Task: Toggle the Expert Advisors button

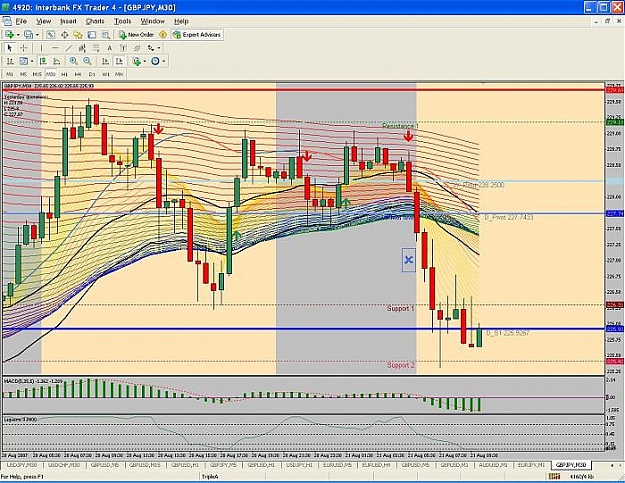Action: (197, 35)
